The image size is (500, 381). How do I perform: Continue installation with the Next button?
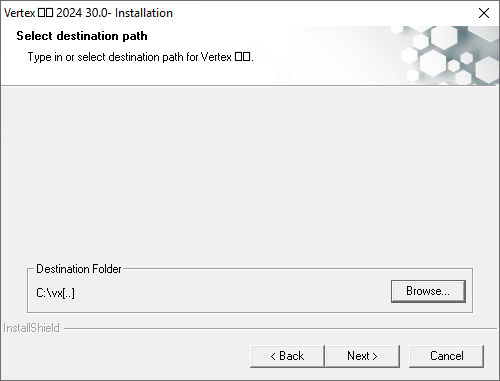click(362, 356)
